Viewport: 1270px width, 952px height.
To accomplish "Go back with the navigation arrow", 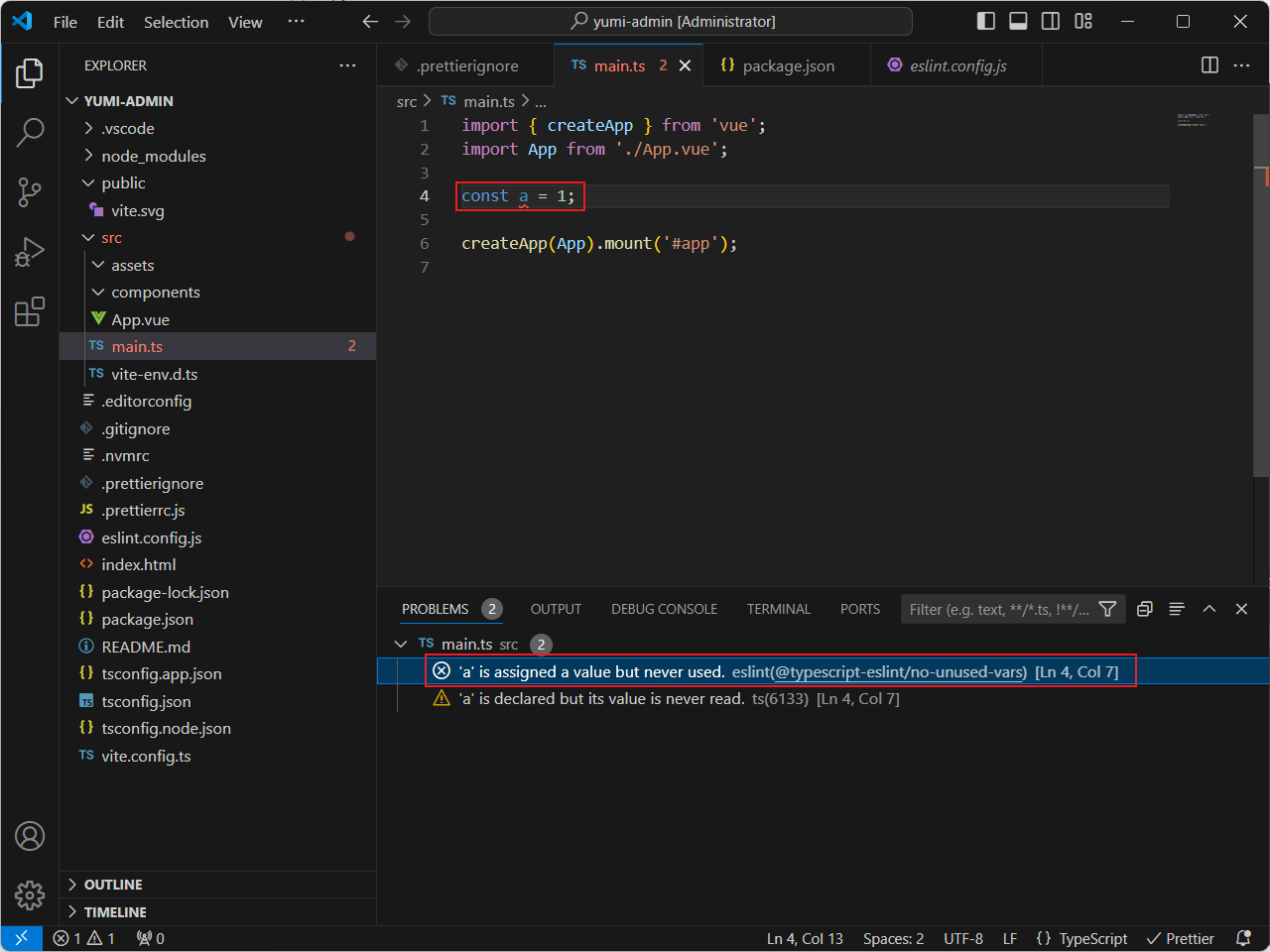I will tap(370, 21).
